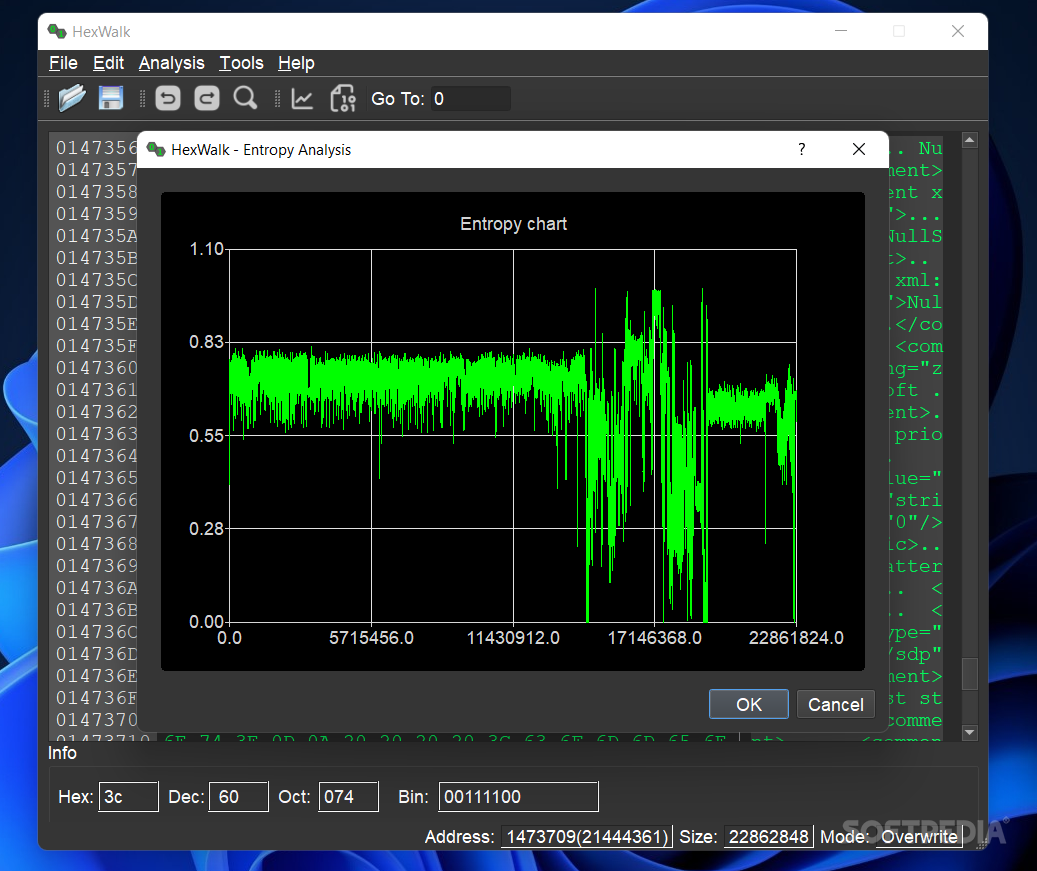
Task: Click the Dec value field showing 60
Action: [x=238, y=796]
